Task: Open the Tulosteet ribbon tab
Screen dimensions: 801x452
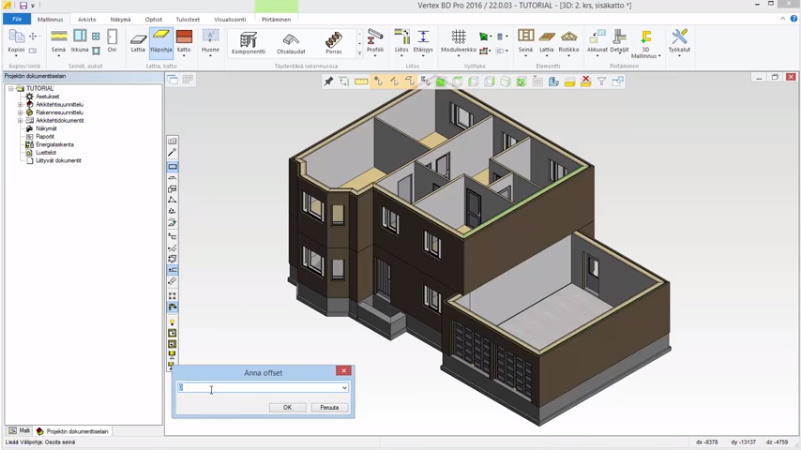Action: 187,19
